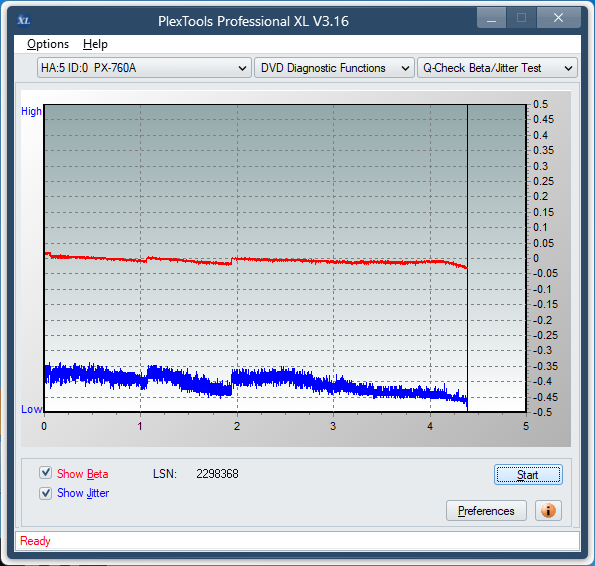Click the Ready status bar text
This screenshot has height=566, width=595.
[35, 541]
